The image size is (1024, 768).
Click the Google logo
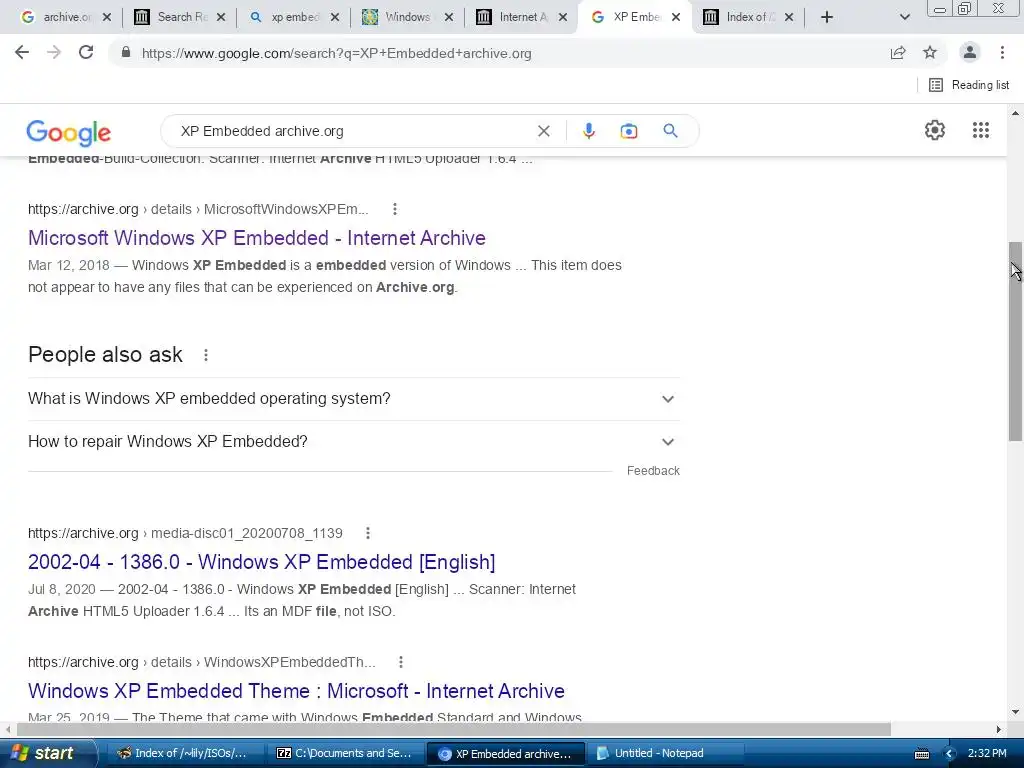tap(69, 133)
